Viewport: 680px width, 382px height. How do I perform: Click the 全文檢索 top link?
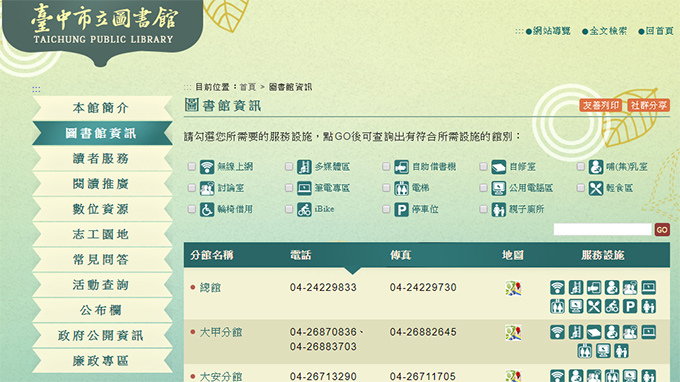pos(605,31)
